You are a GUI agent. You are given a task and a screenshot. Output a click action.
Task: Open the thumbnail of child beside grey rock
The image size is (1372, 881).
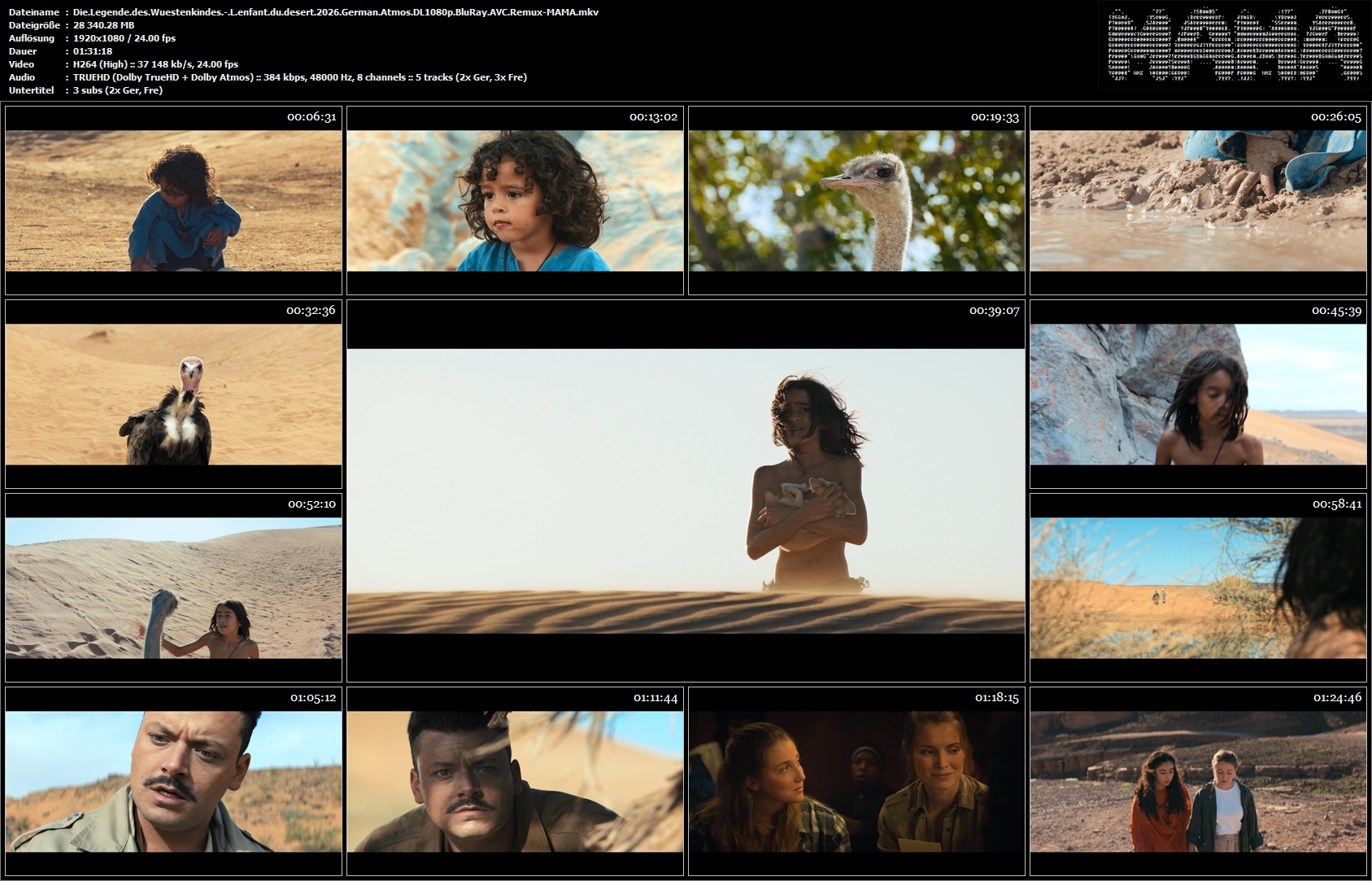pos(1198,394)
